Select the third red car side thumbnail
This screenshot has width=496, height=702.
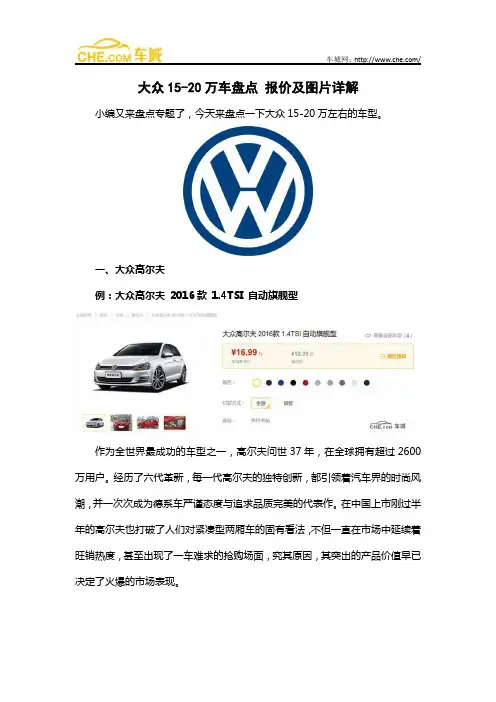pos(148,423)
